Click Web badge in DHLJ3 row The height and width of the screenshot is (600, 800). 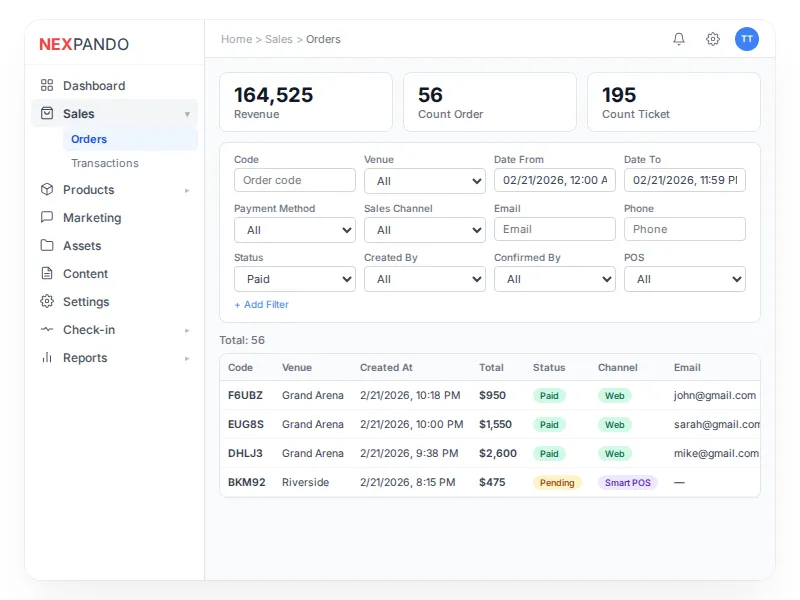614,454
